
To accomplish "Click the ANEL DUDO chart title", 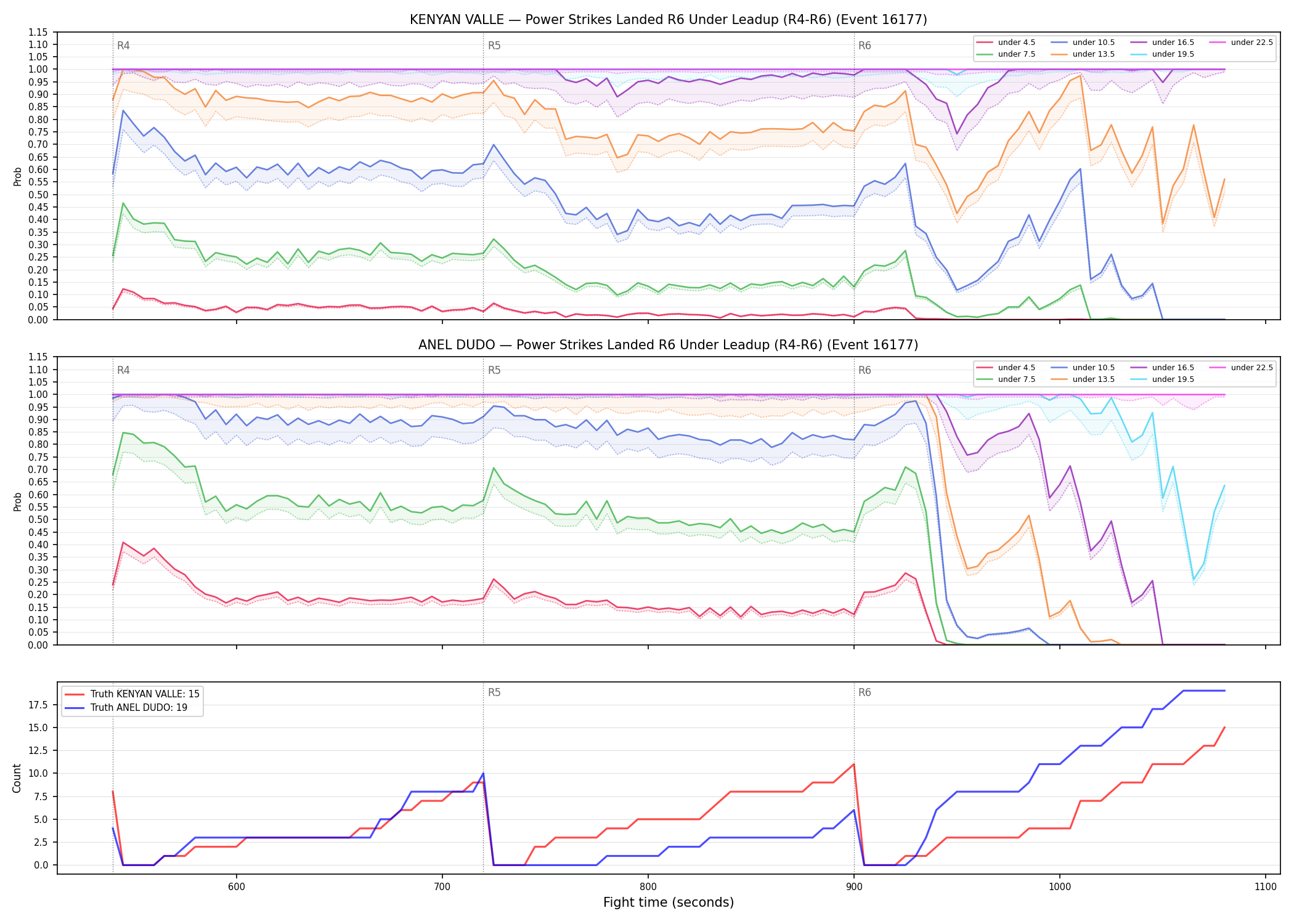I will (x=668, y=345).
